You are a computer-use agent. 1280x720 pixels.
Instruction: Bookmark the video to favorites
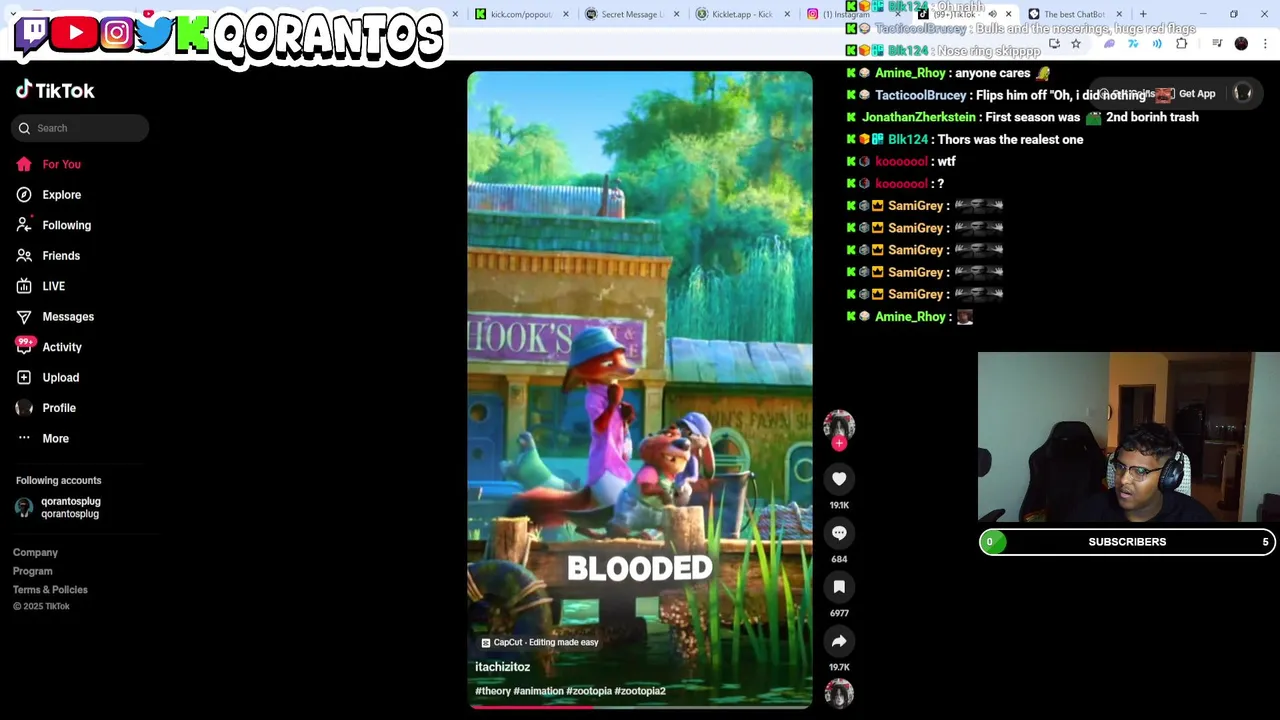pos(839,587)
